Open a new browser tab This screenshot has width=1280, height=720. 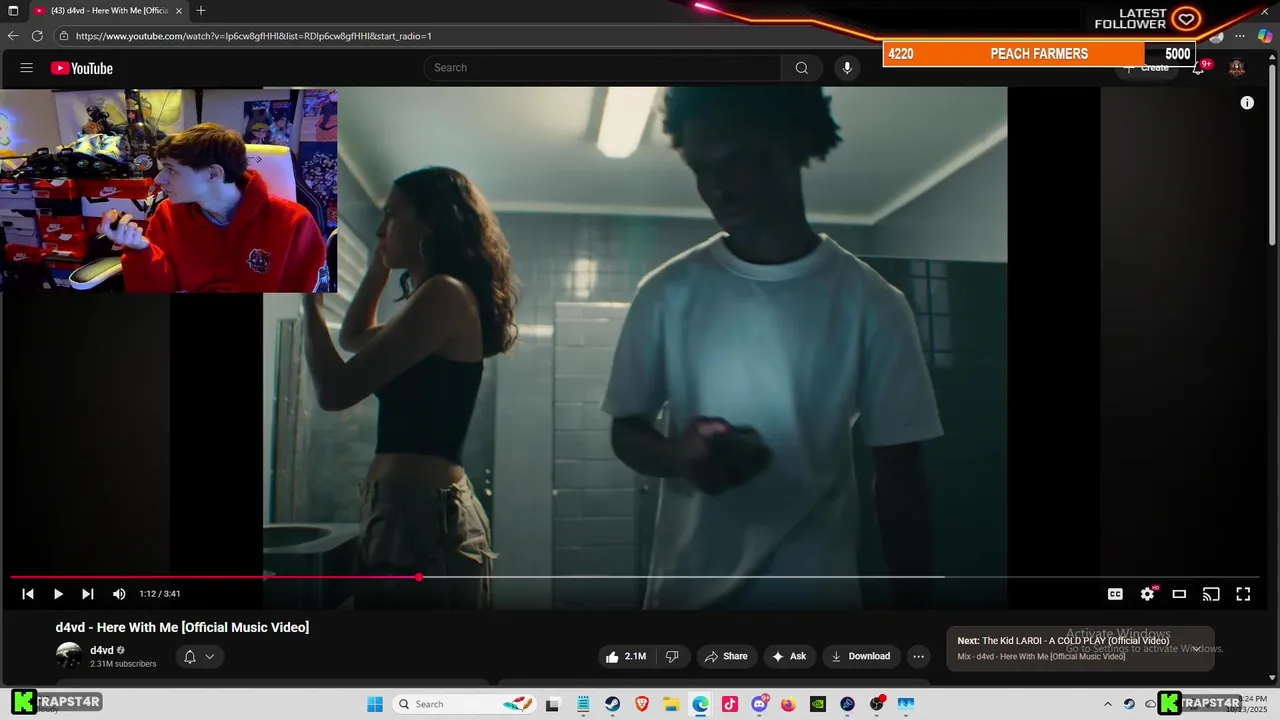point(201,11)
